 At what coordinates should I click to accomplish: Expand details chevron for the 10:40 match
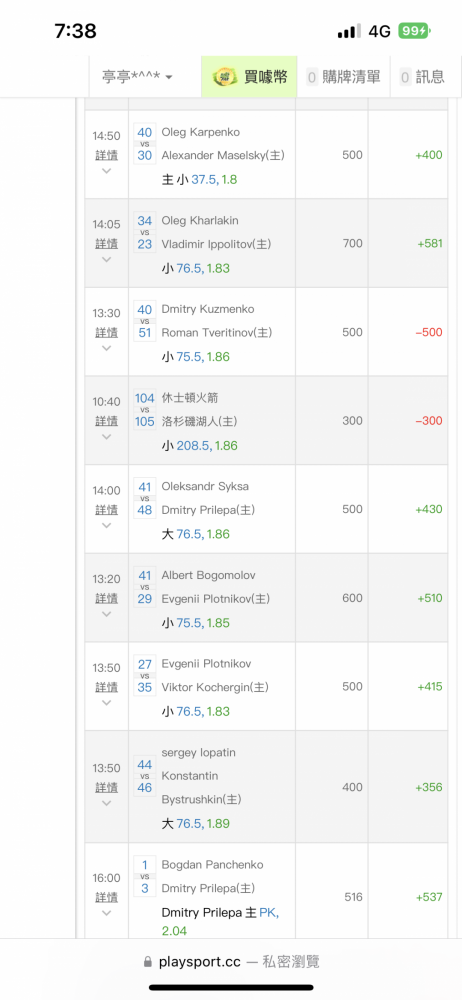tap(107, 437)
